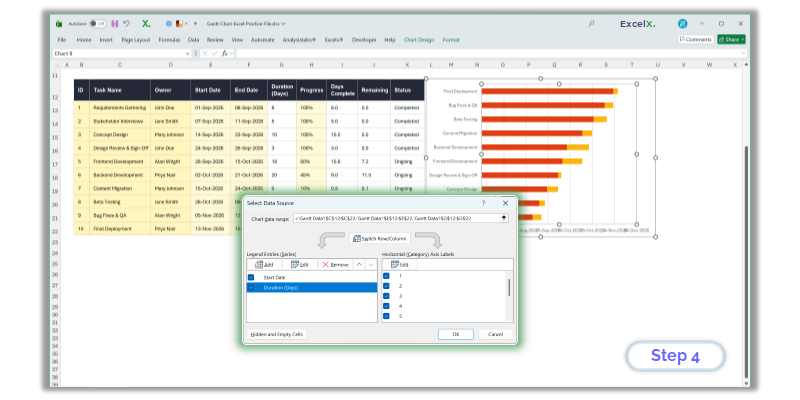Click Add in Legend Entries
800x400 pixels.
click(x=264, y=264)
